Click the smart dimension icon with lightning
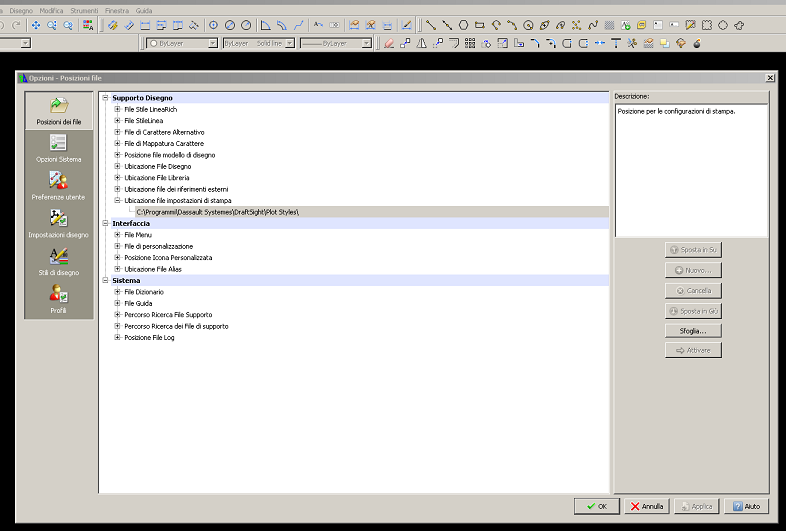 112,25
